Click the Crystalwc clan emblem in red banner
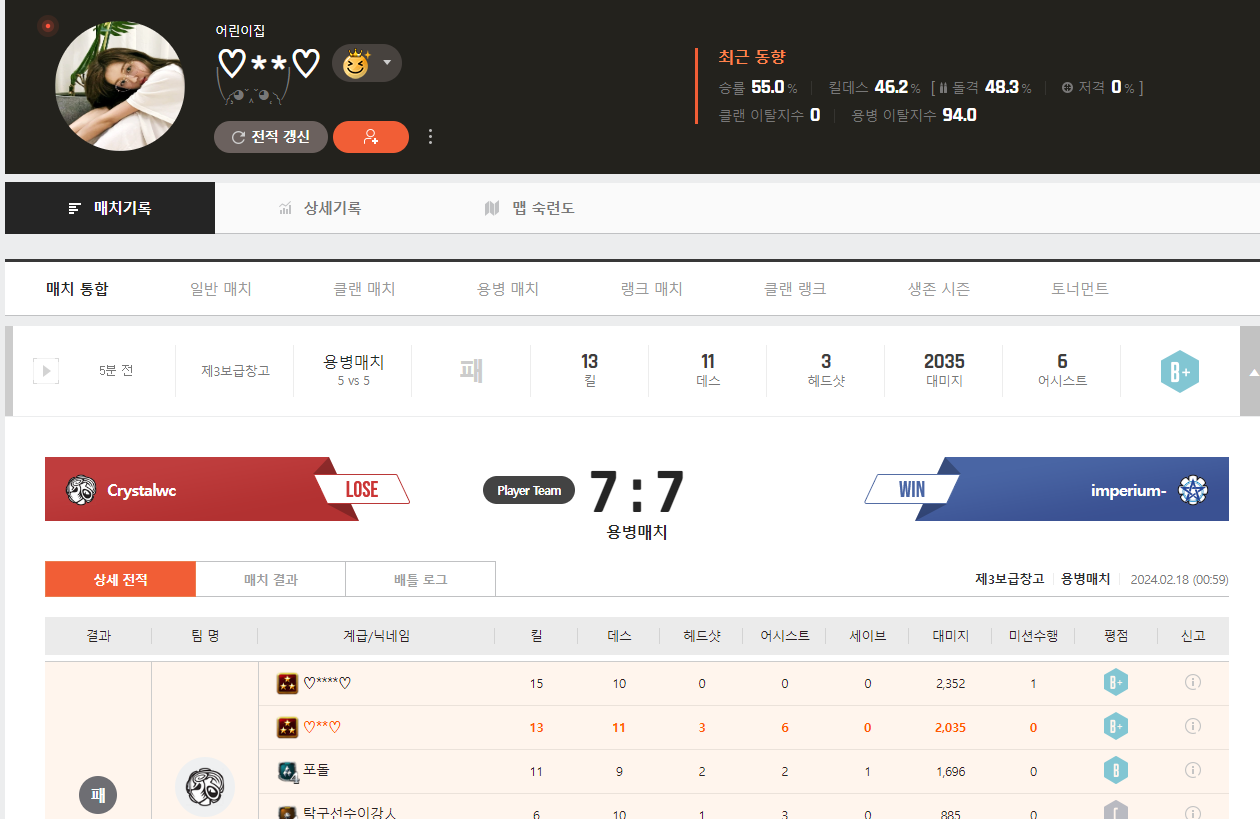This screenshot has height=819, width=1260. [81, 490]
